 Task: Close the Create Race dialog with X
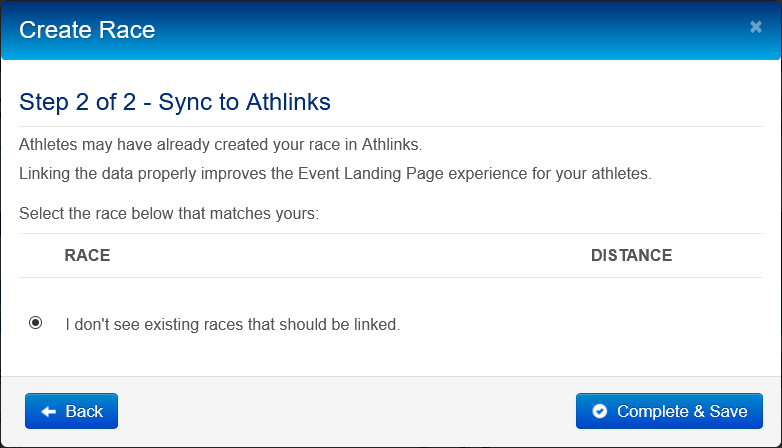pos(756,27)
